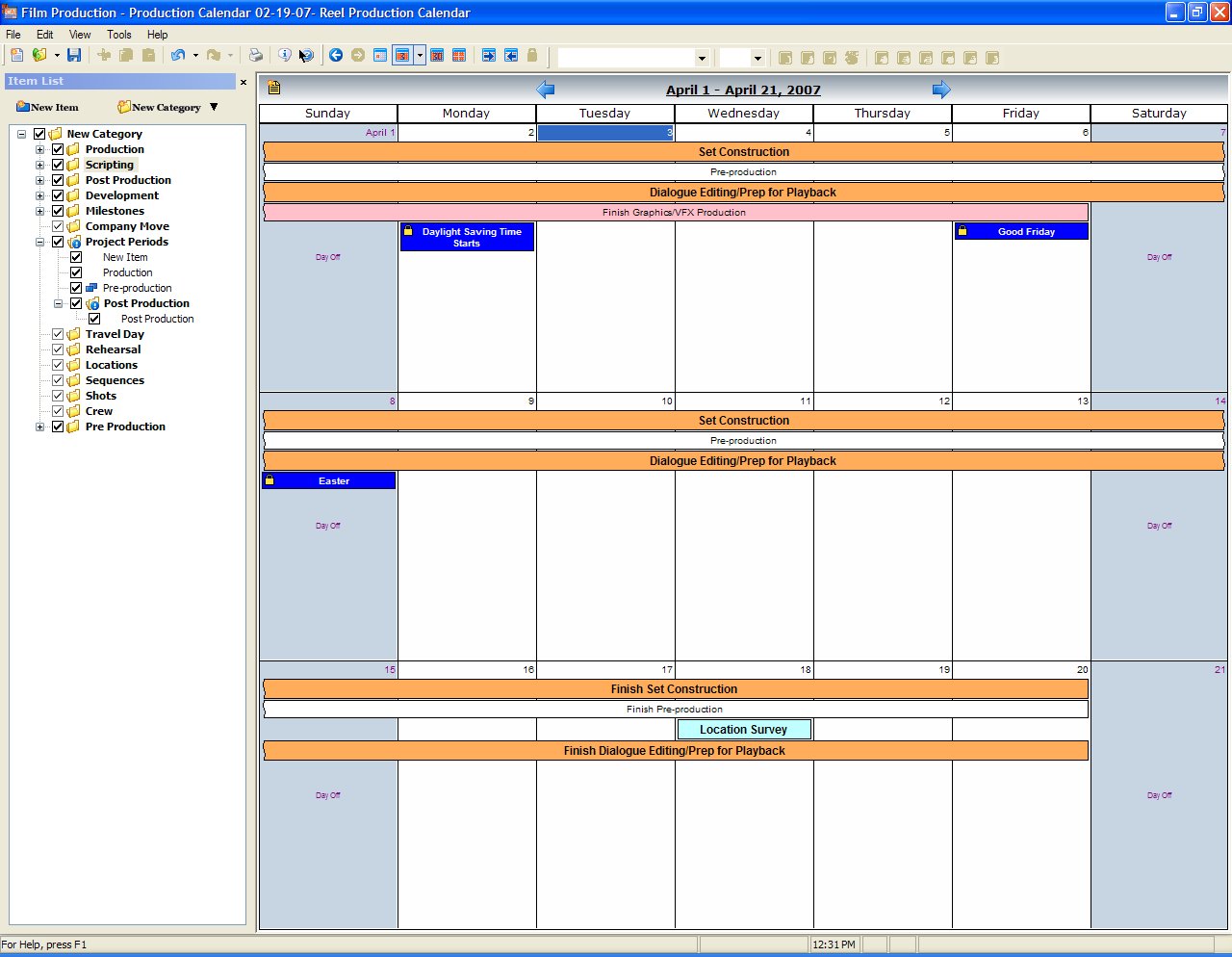Viewport: 1232px width, 957px height.
Task: Select Sequences in the Item List tree
Action: (115, 380)
